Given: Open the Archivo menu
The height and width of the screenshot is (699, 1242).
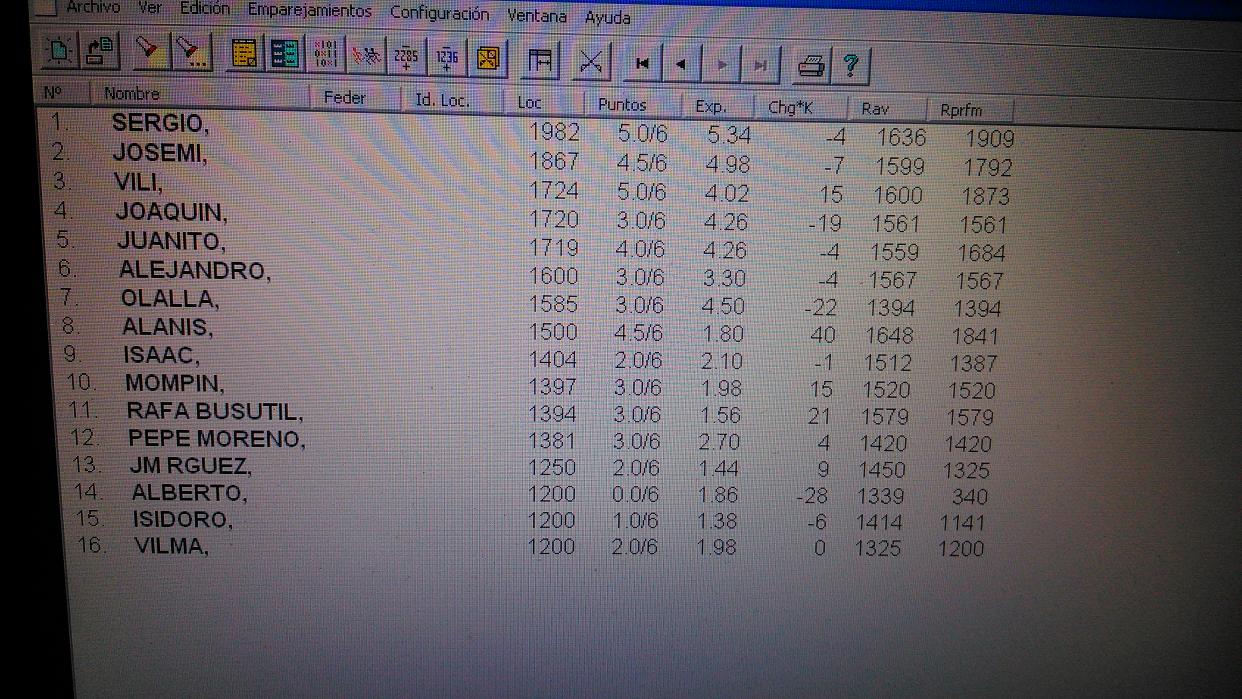Looking at the screenshot, I should pyautogui.click(x=92, y=7).
